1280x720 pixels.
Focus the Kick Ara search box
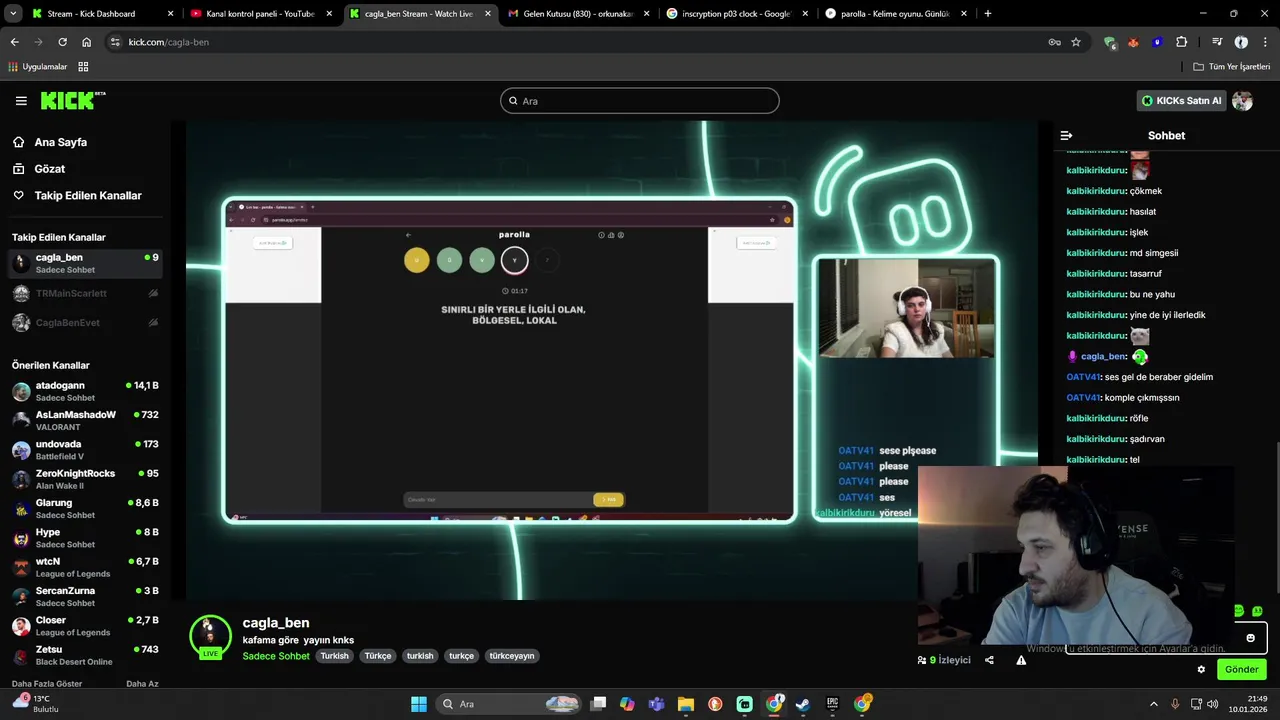[x=639, y=101]
